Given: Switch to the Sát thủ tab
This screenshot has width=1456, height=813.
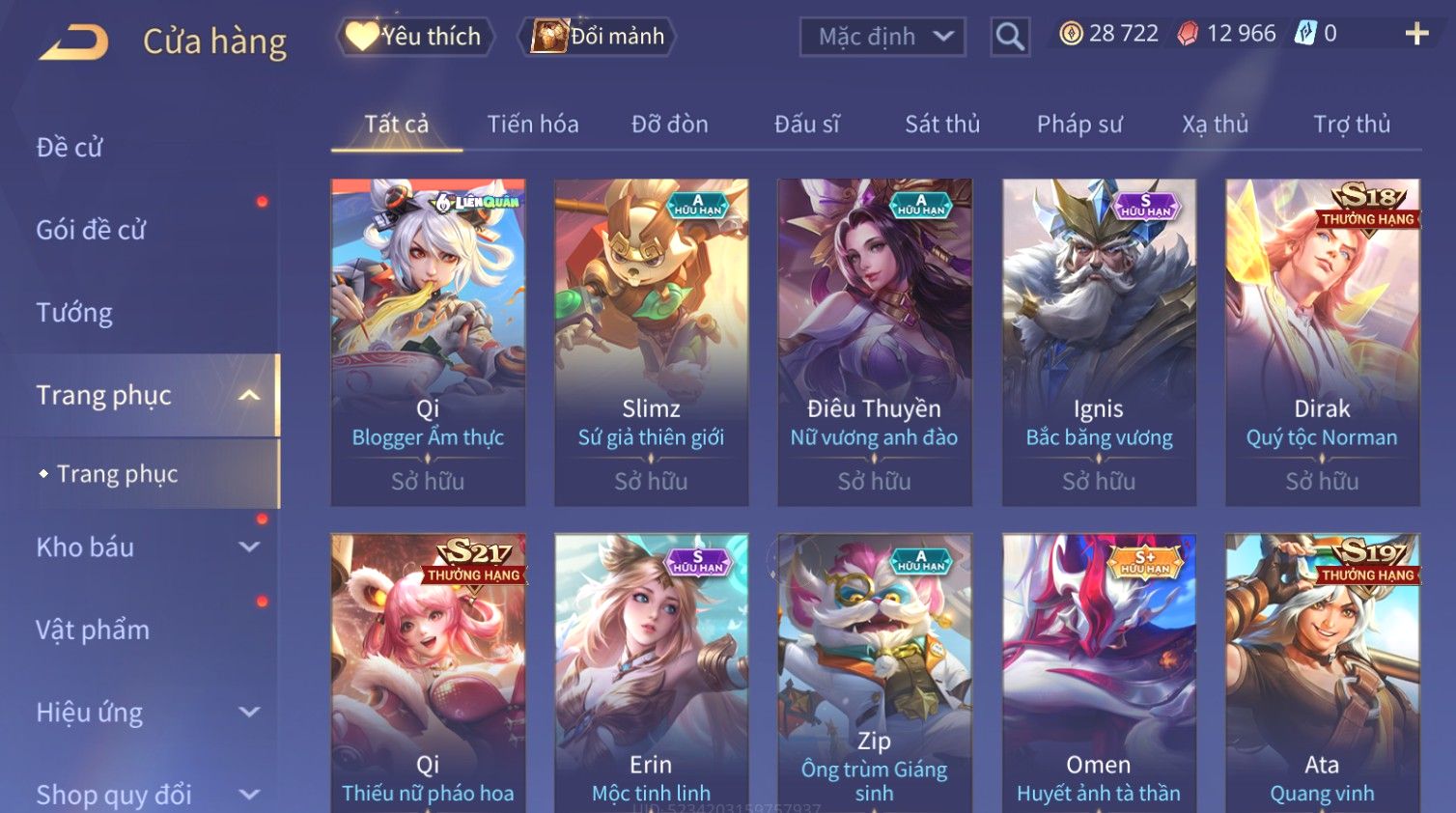Looking at the screenshot, I should point(941,124).
